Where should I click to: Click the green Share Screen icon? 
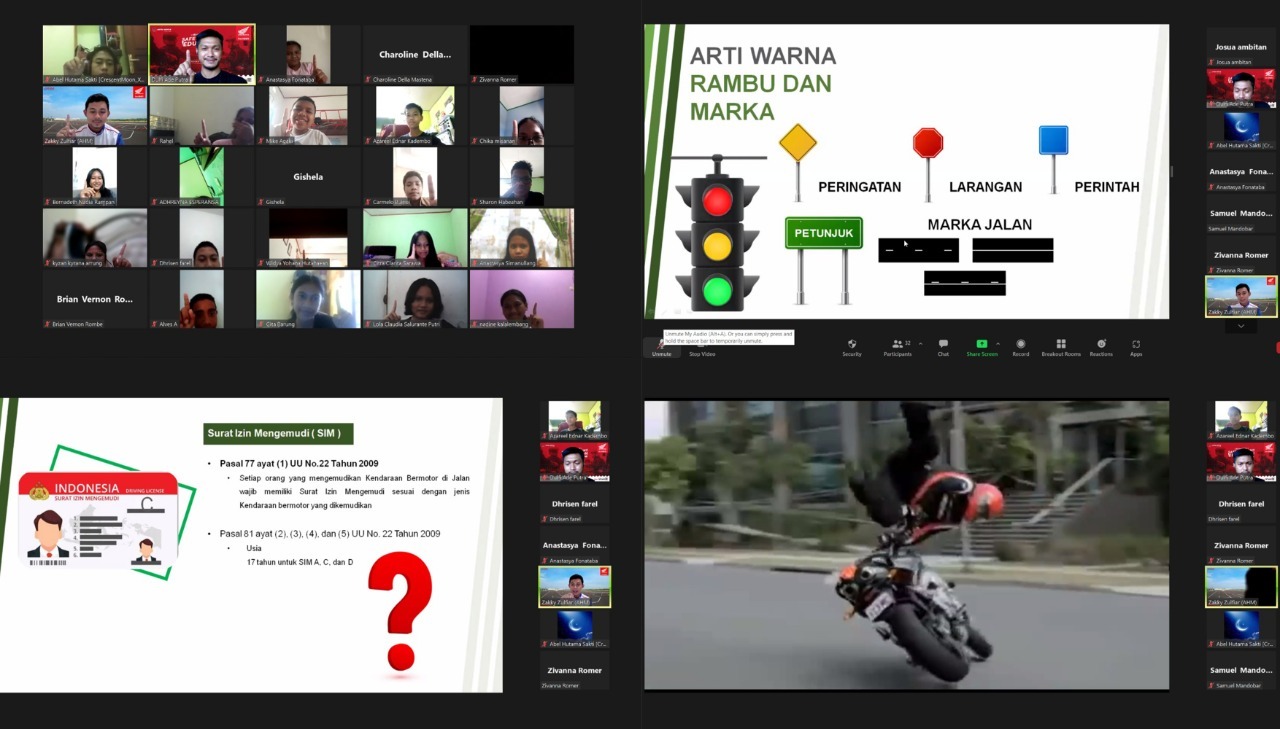click(981, 344)
